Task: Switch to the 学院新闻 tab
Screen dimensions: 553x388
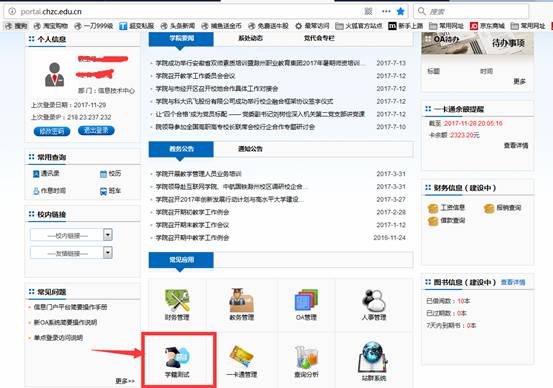Action: [181, 38]
